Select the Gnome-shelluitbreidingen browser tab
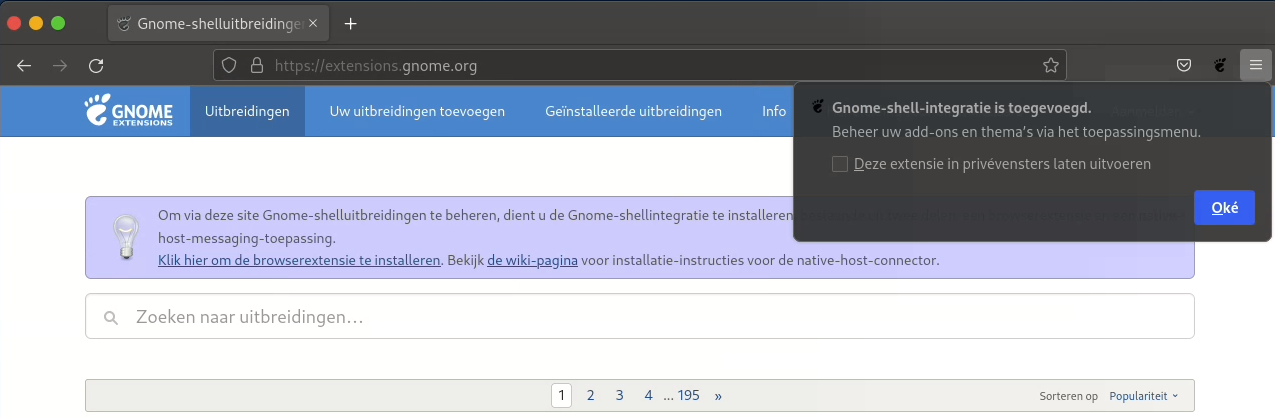 coord(217,23)
